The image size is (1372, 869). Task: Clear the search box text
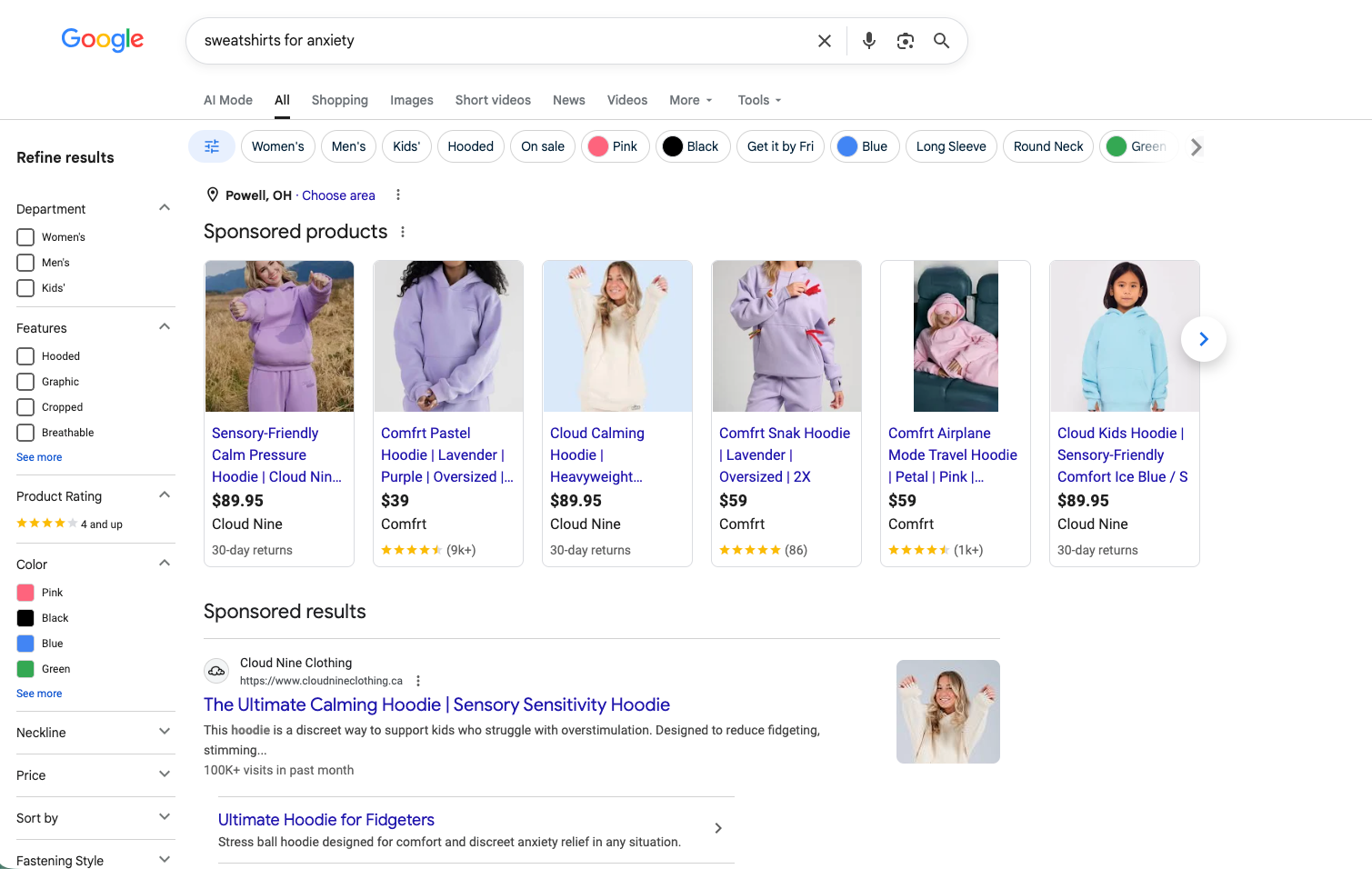click(x=825, y=41)
